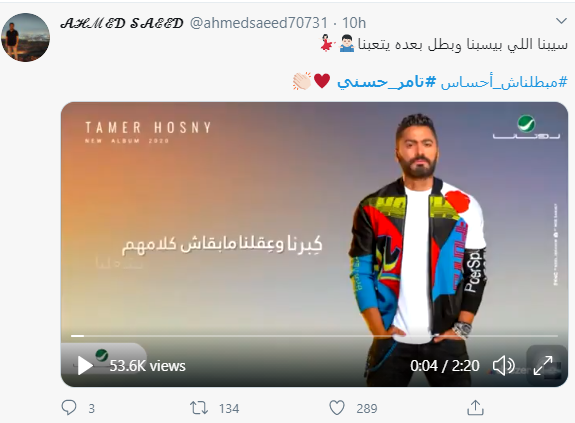Open the #تامر_حسني hashtag
Screen dimensions: 575x423
[387, 82]
